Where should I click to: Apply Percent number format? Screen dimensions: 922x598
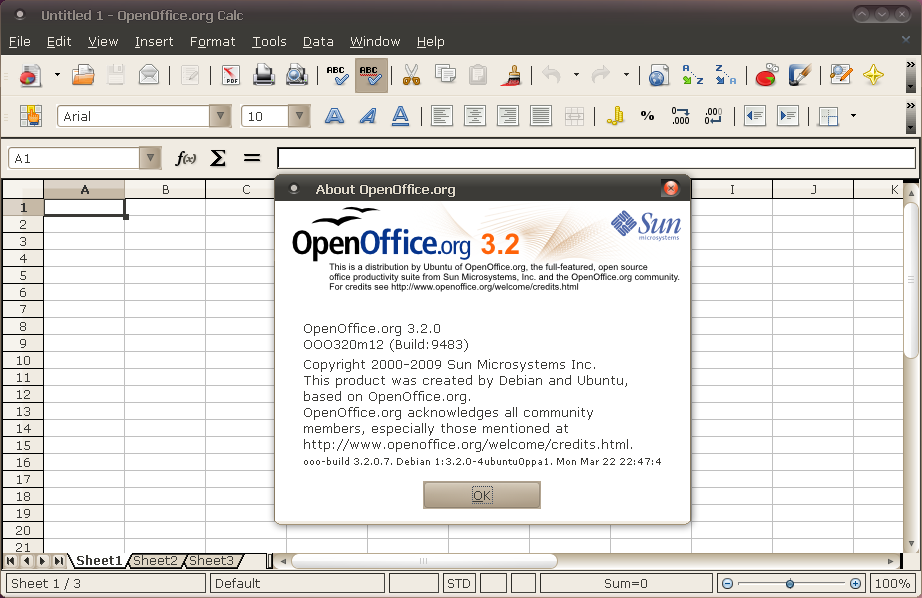click(647, 116)
